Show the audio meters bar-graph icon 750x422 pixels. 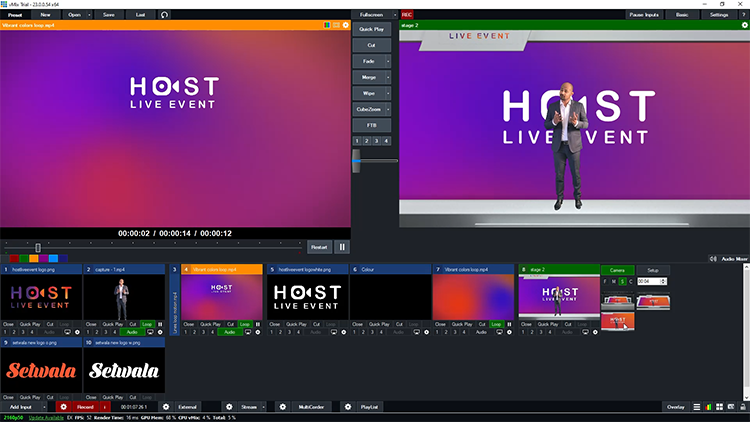(x=710, y=407)
